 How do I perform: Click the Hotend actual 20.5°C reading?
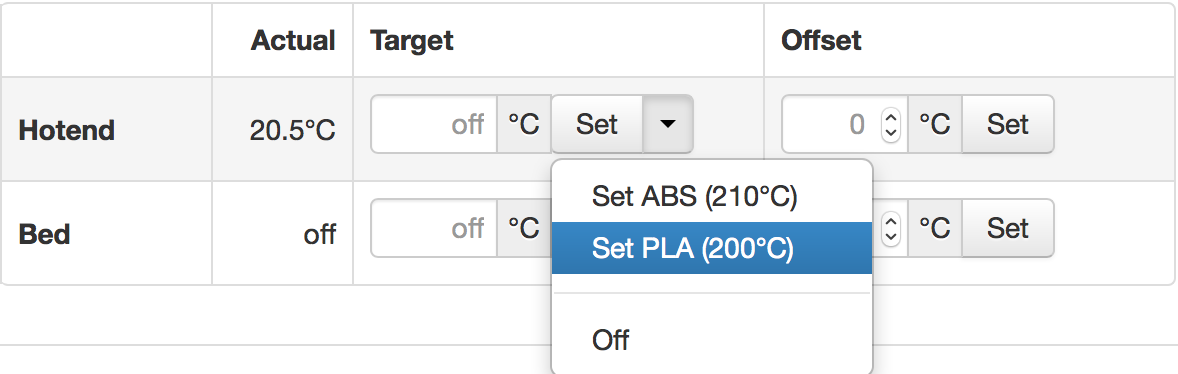pyautogui.click(x=292, y=131)
